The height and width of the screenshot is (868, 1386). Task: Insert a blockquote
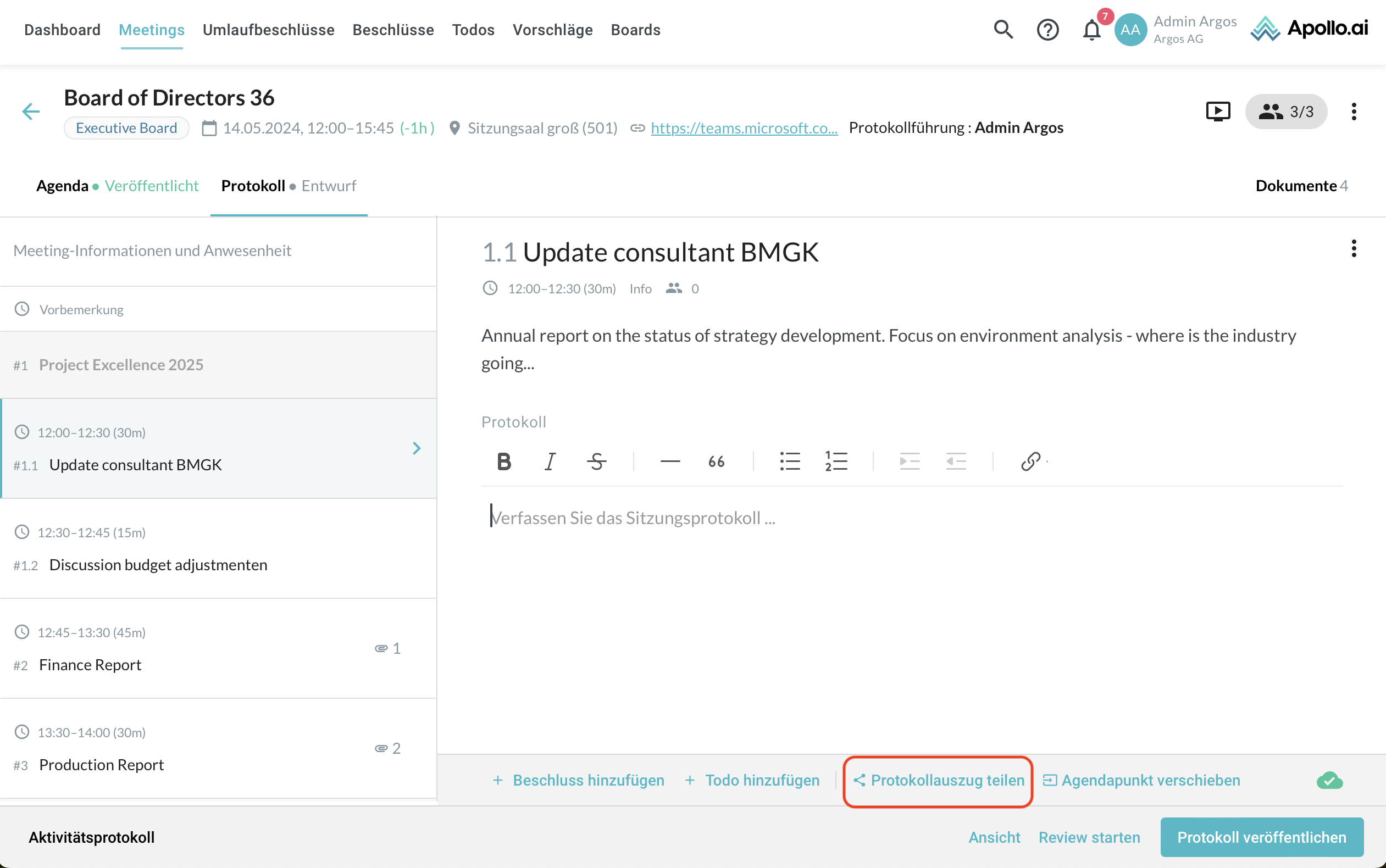[716, 461]
